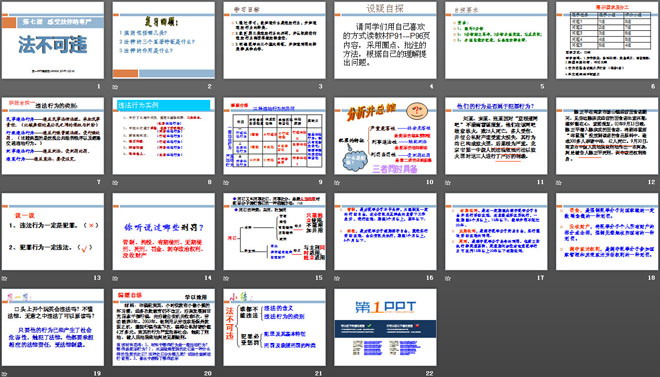Click the animation star icon below slide 8
Screen dimensions: 660x377
(x=115, y=183)
